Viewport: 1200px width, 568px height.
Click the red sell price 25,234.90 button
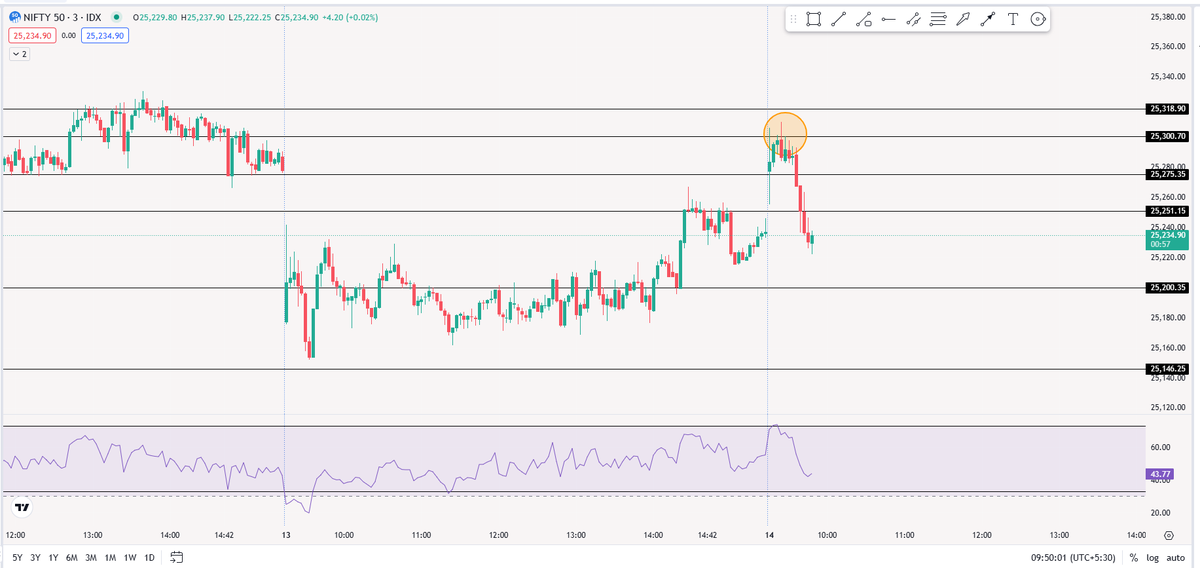tap(30, 35)
